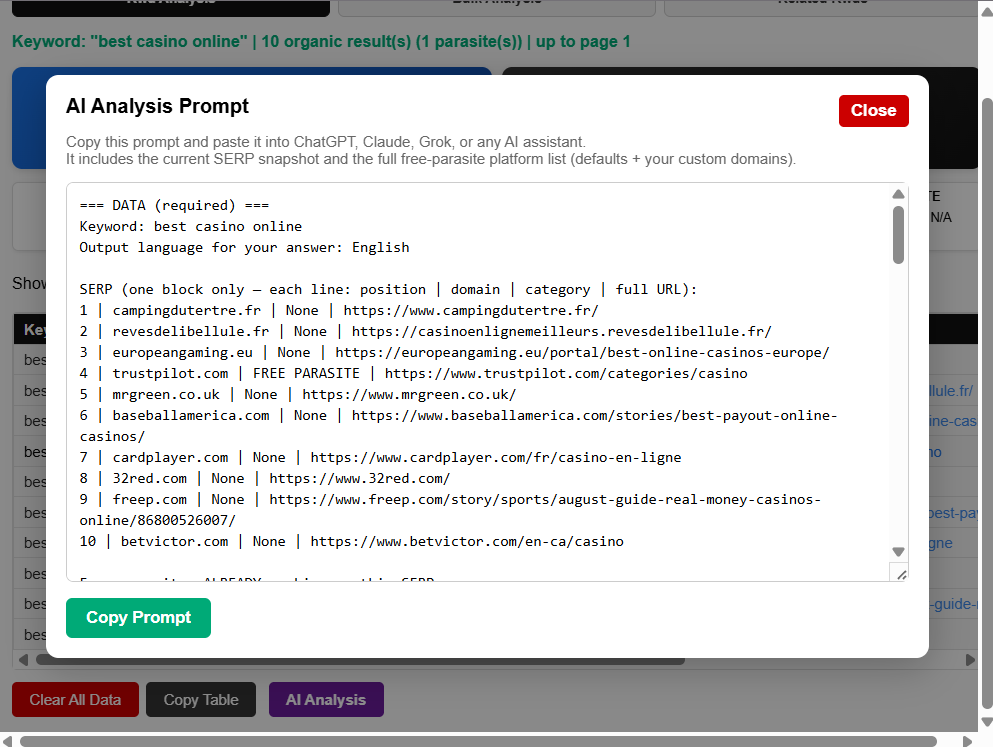Click the green Copy Prompt button
Viewport: 993px width, 747px height.
pos(138,617)
